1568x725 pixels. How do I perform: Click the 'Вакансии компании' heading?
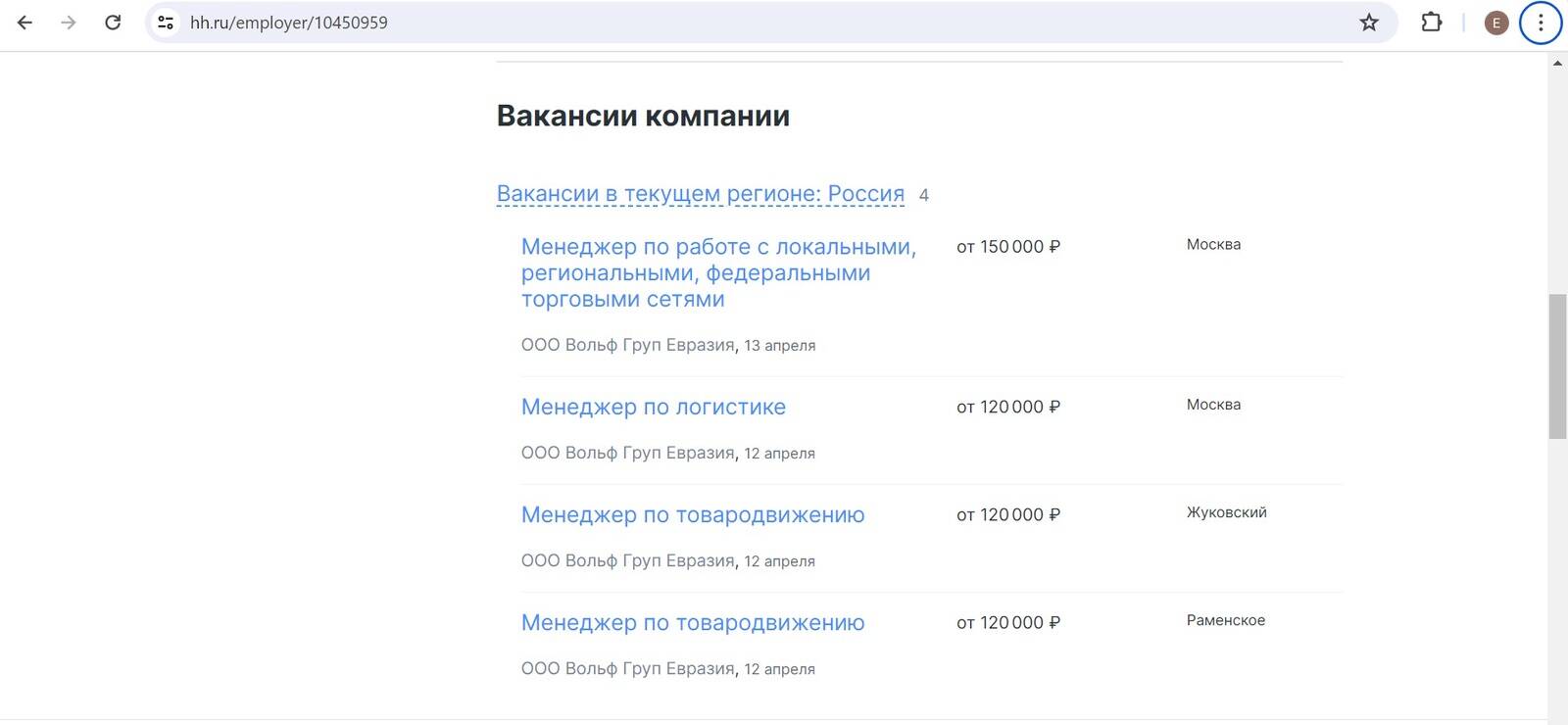pos(643,116)
